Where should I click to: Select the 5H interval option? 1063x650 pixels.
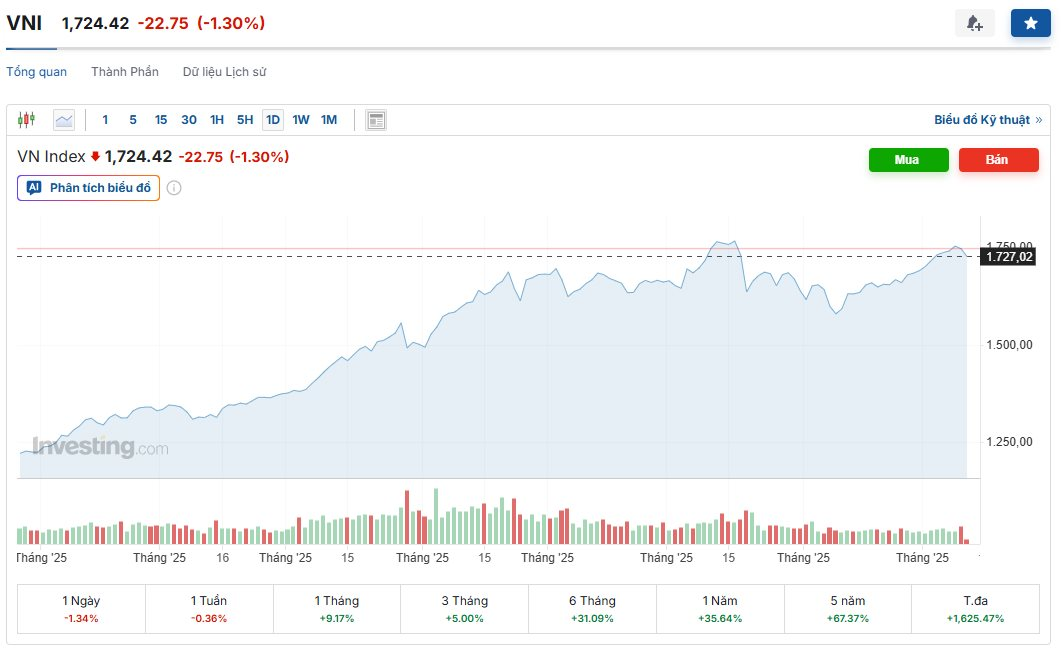(x=244, y=119)
